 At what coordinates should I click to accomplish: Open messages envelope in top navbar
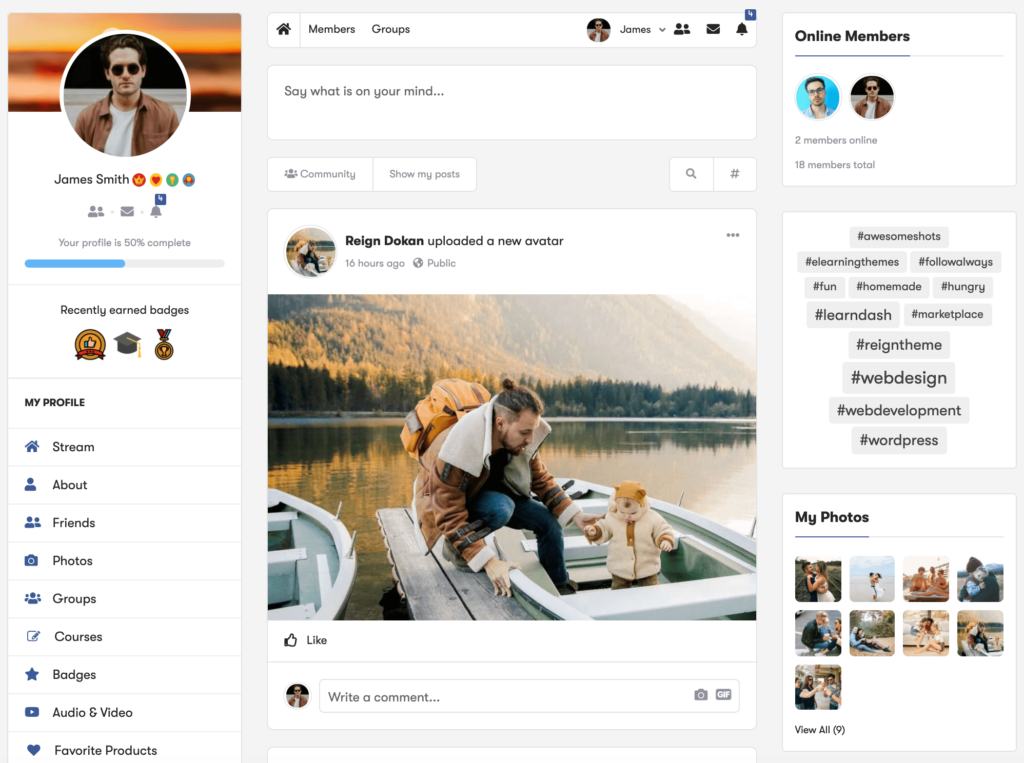click(x=713, y=29)
